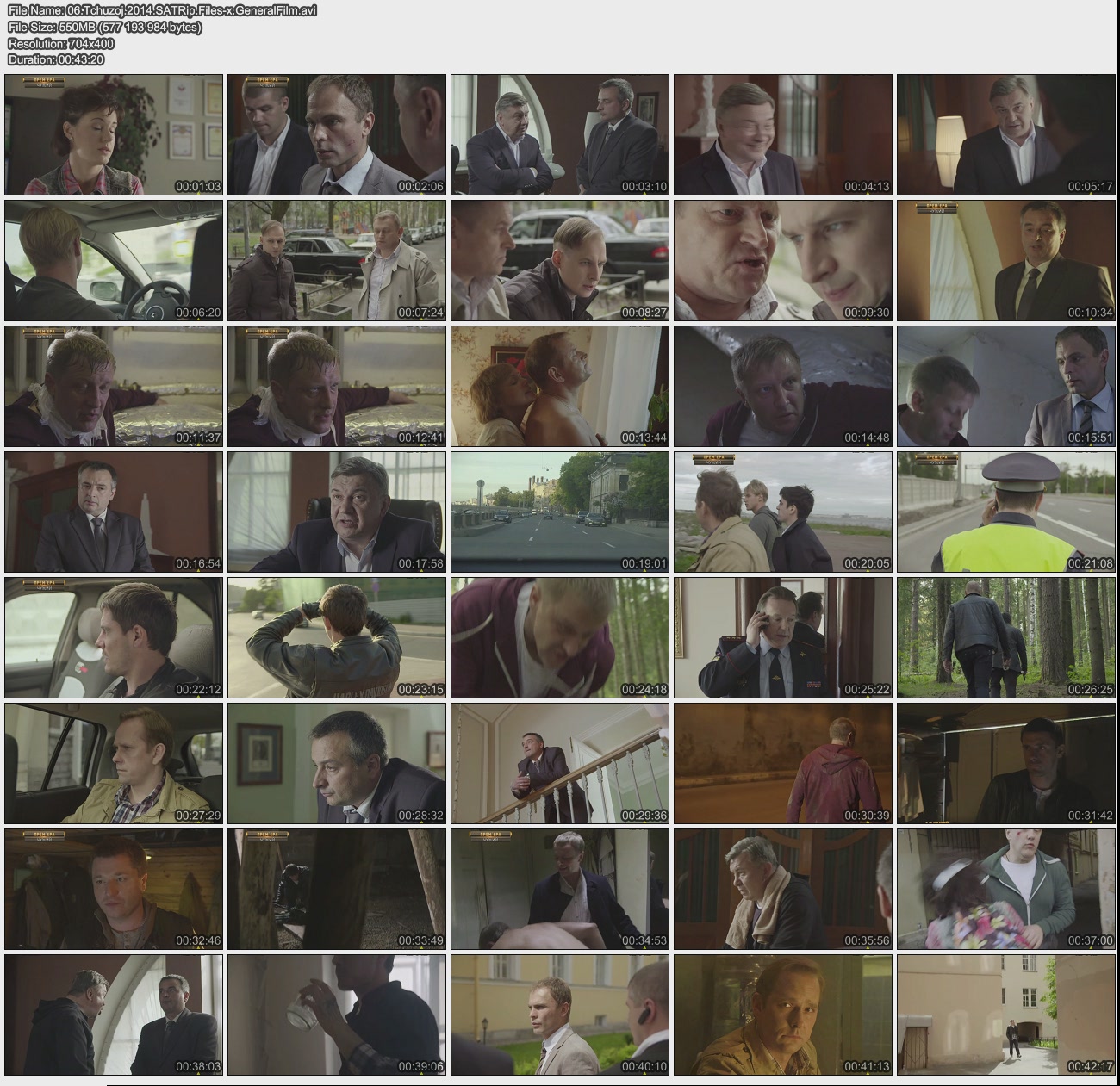The width and height of the screenshot is (1120, 1086).
Task: Open the thumbnail at 00:15:51
Action: coord(1006,386)
